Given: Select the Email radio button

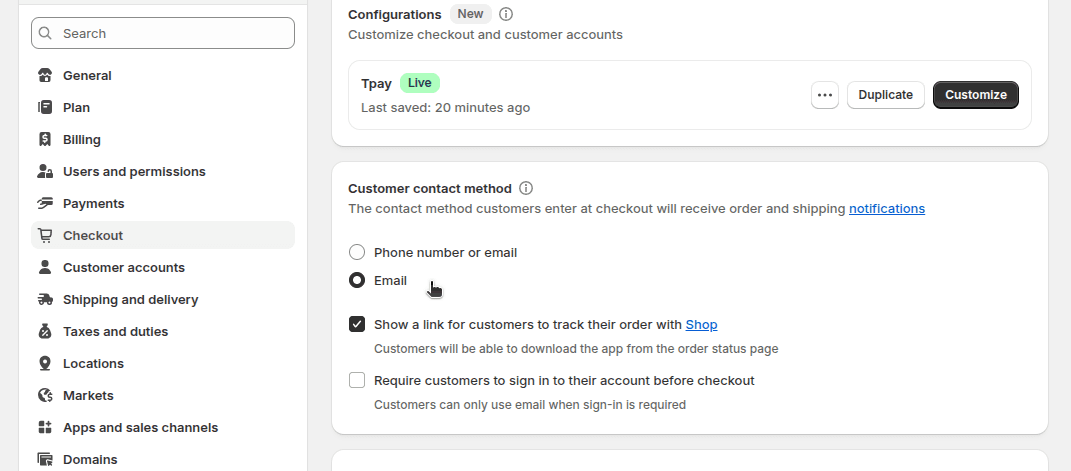Looking at the screenshot, I should tap(357, 280).
